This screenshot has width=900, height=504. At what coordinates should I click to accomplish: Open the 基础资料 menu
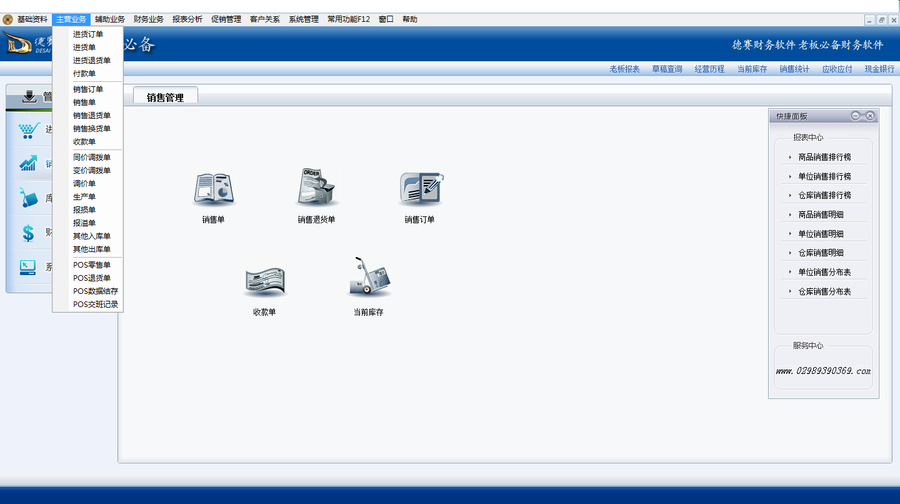pyautogui.click(x=32, y=20)
